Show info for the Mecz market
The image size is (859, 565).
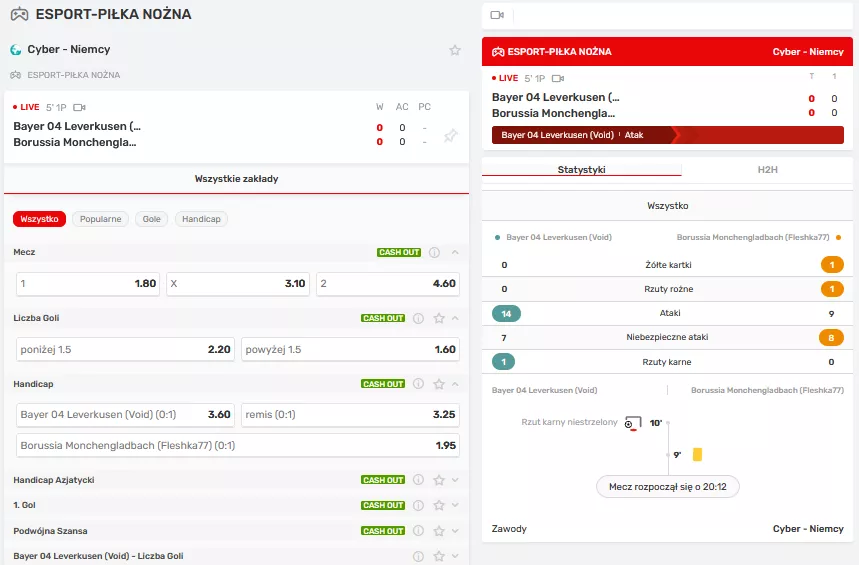click(434, 253)
